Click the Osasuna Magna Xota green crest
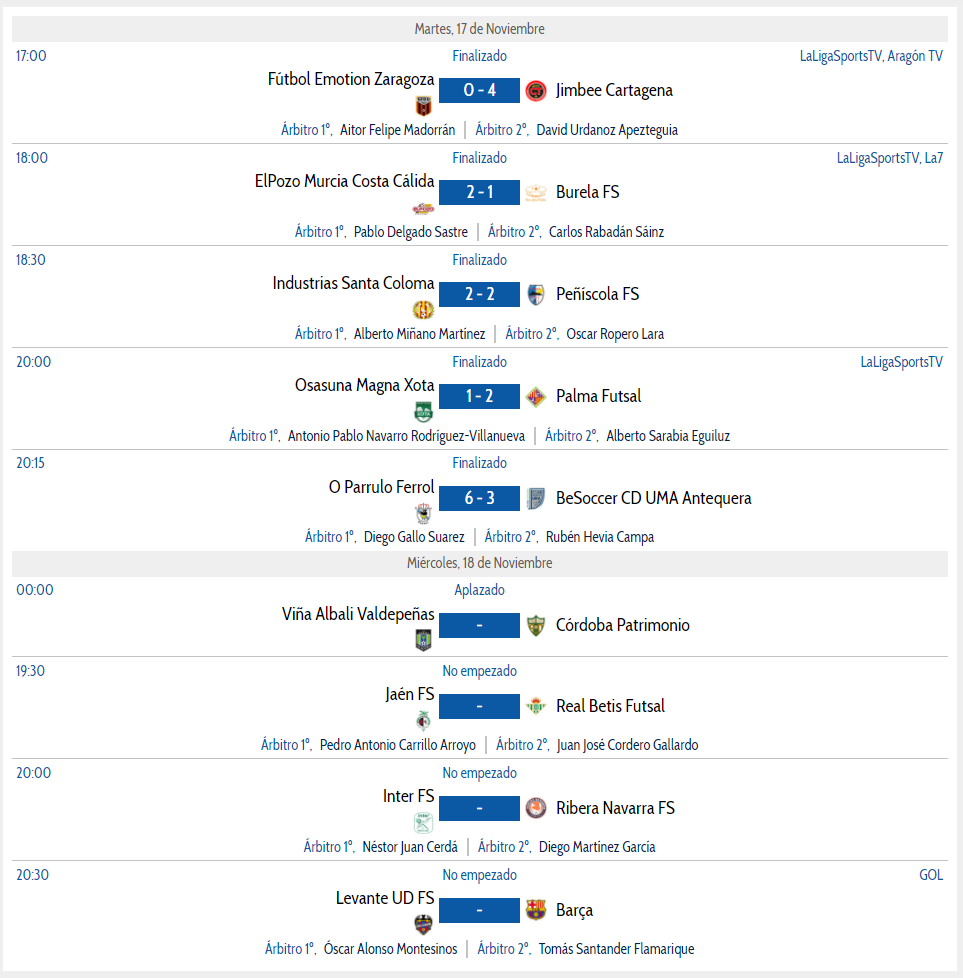963x978 pixels. (423, 412)
